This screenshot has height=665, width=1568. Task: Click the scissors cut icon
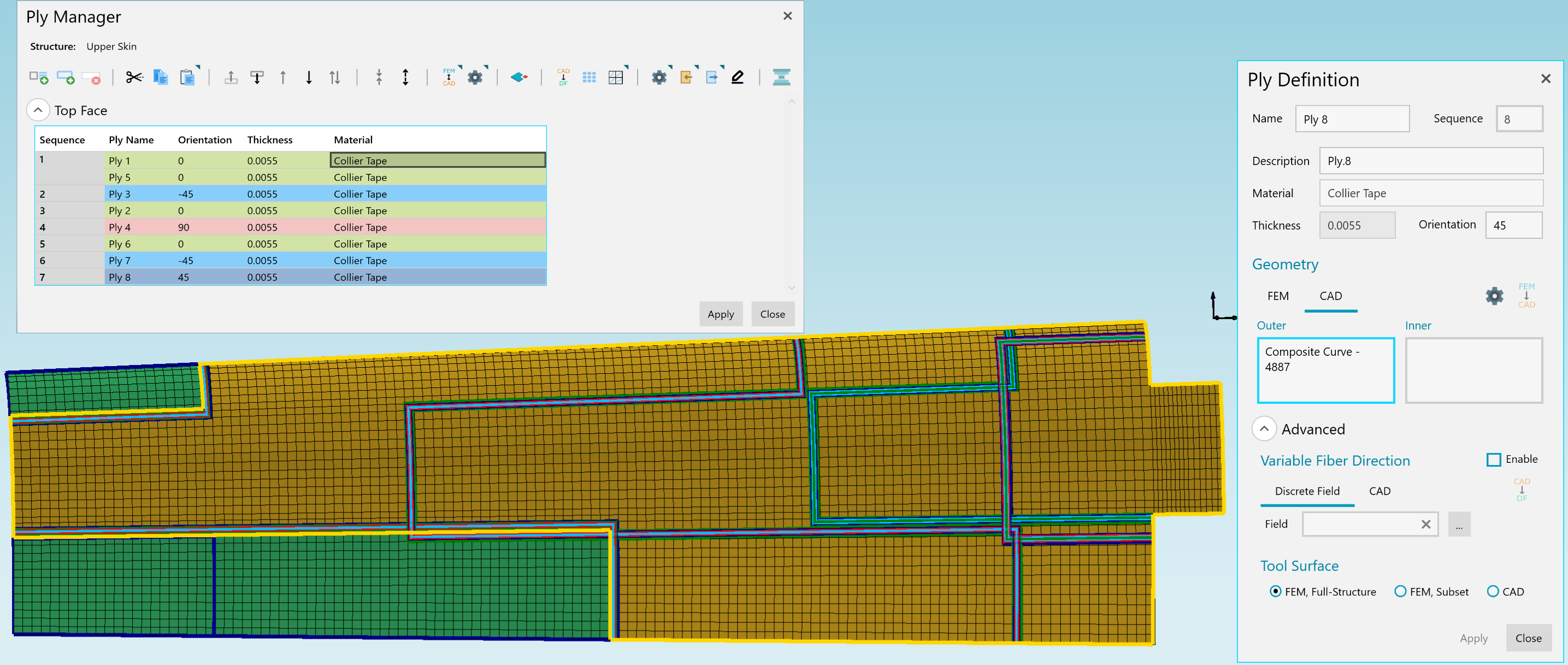[134, 78]
